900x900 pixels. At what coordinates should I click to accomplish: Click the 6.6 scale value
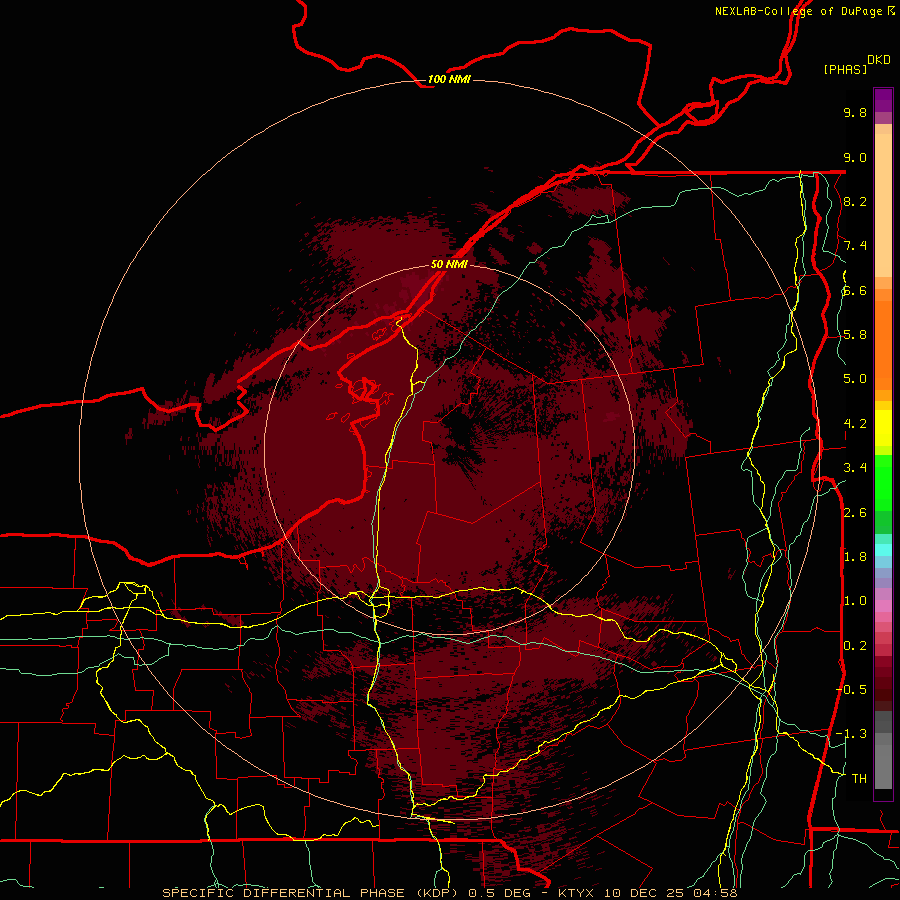855,290
